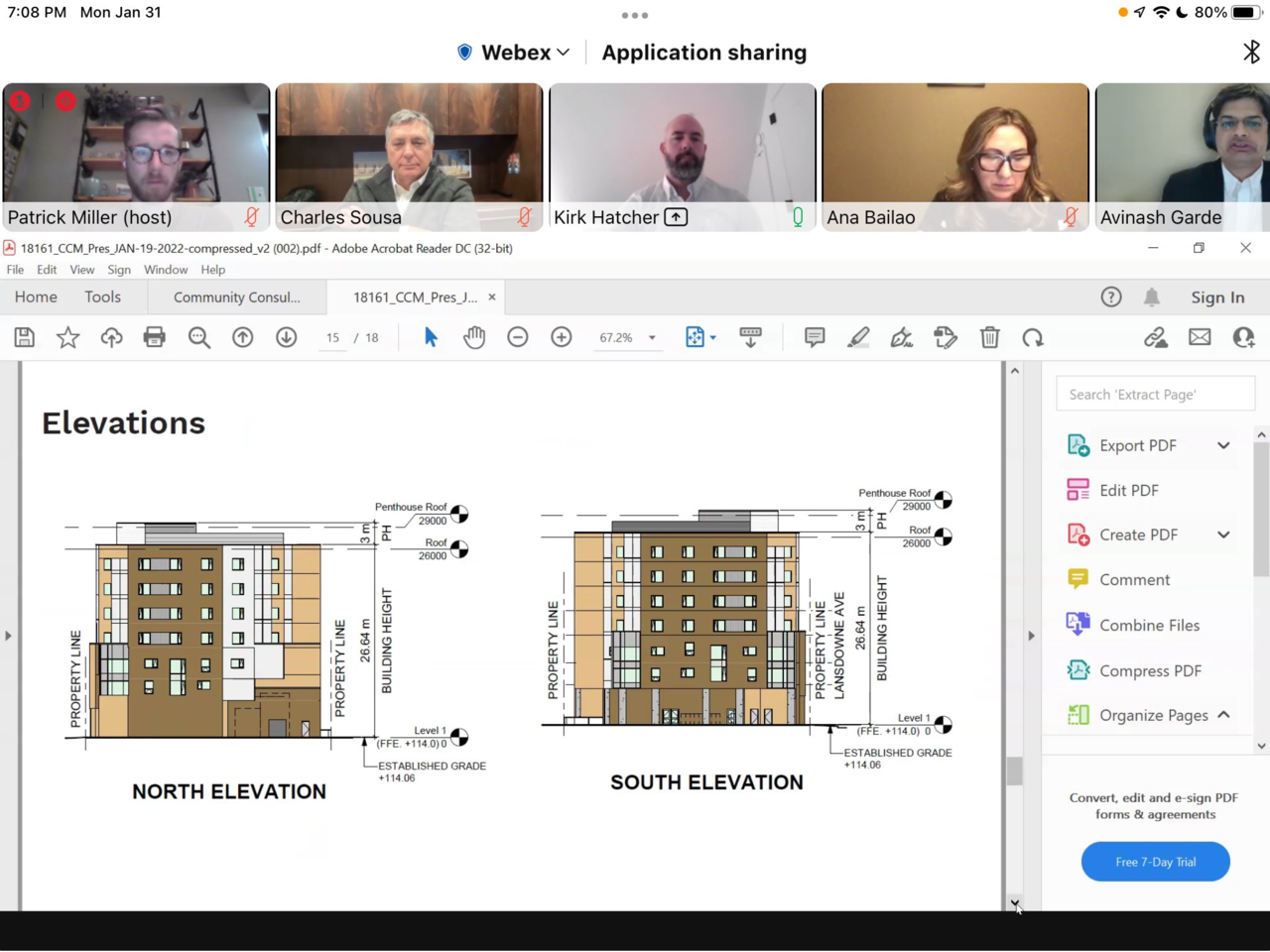The height and width of the screenshot is (952, 1270).
Task: Choose the Selection arrow tool
Action: click(x=431, y=338)
